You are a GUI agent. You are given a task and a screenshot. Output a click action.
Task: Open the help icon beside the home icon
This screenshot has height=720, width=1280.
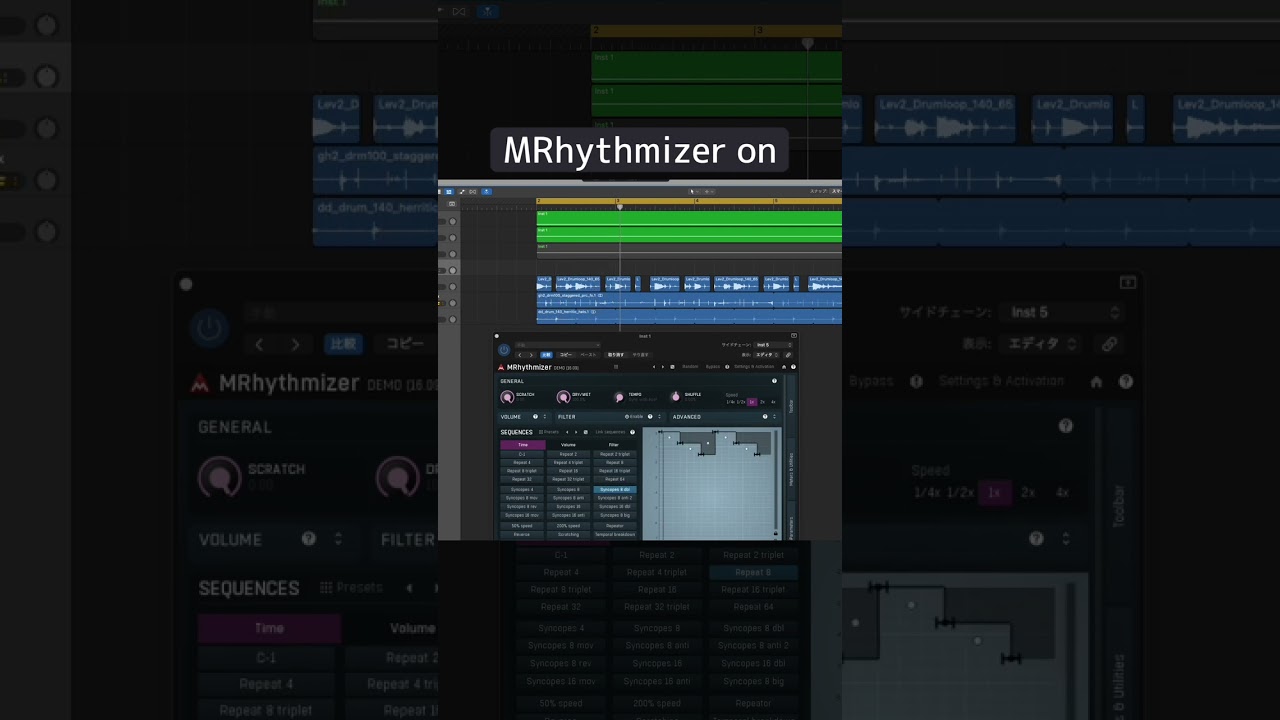point(793,367)
